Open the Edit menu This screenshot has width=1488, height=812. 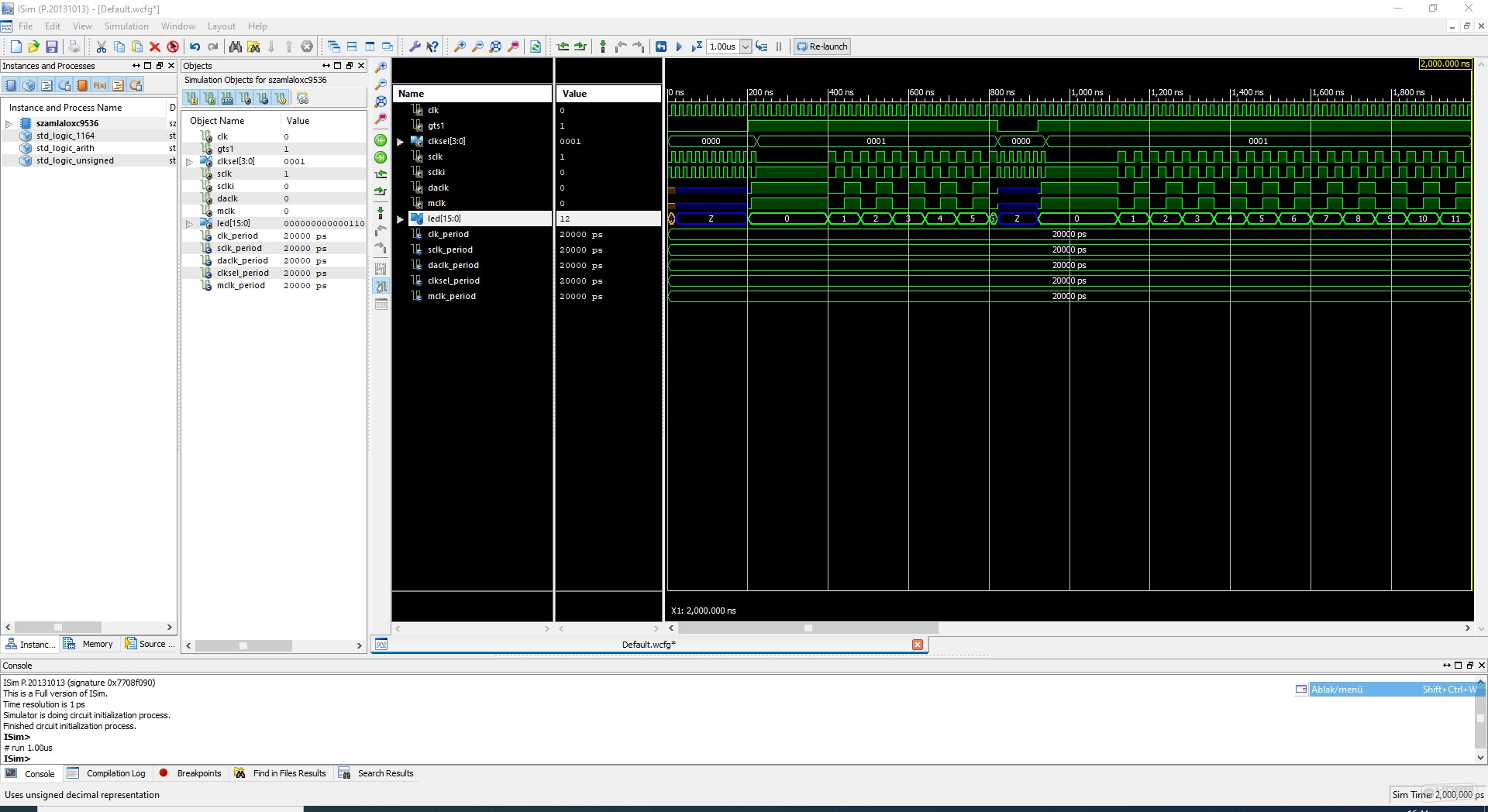[53, 26]
